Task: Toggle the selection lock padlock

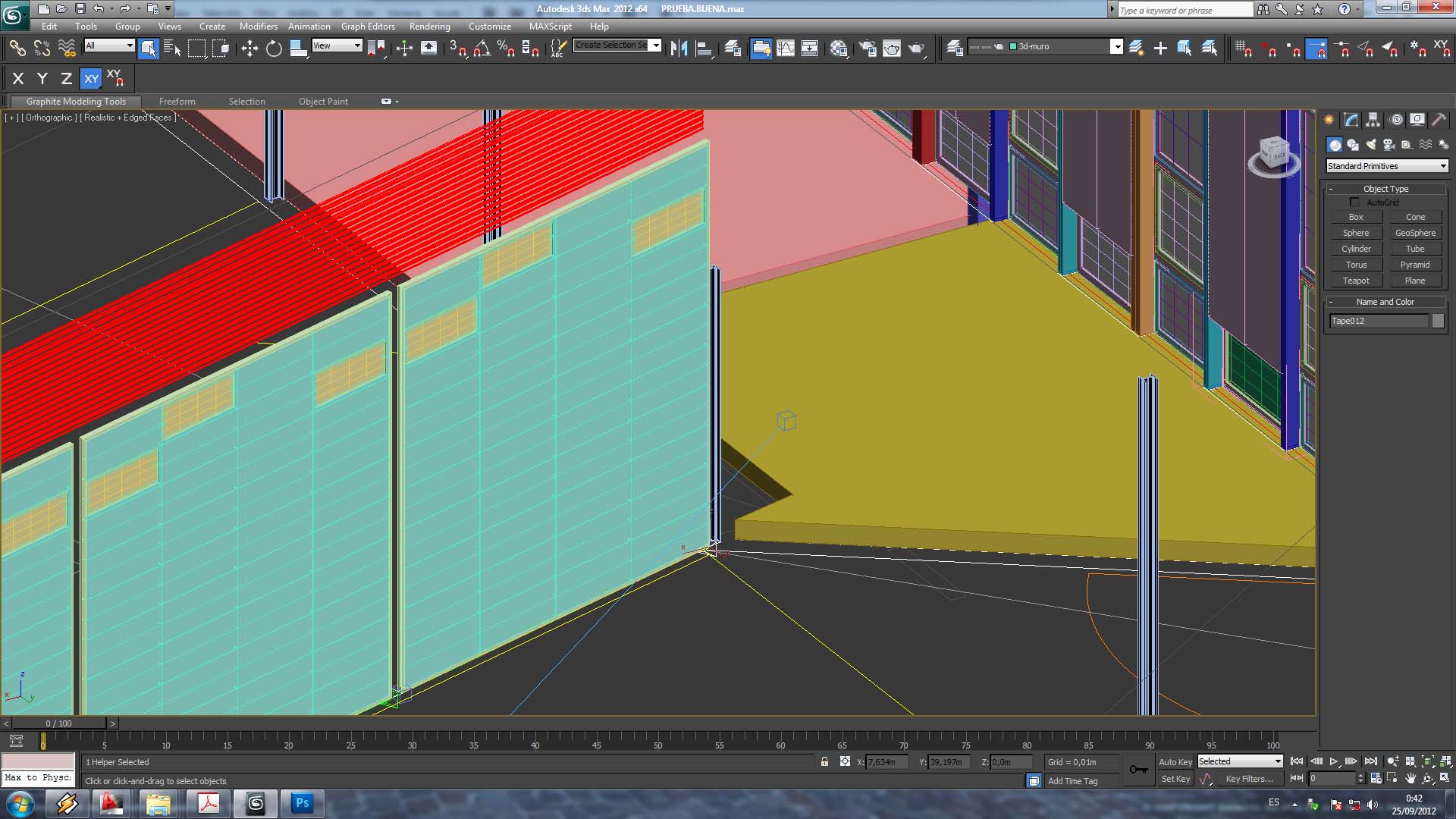Action: click(824, 762)
